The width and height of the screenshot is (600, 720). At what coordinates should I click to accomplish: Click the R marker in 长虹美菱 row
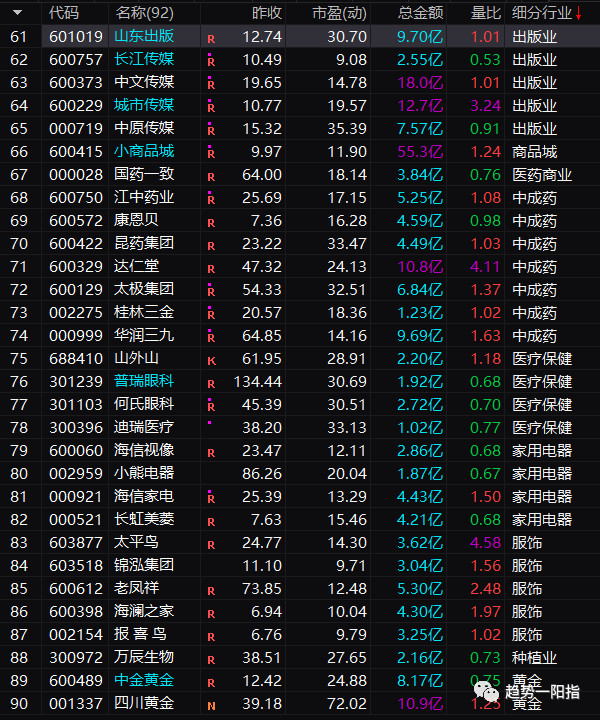click(x=211, y=522)
